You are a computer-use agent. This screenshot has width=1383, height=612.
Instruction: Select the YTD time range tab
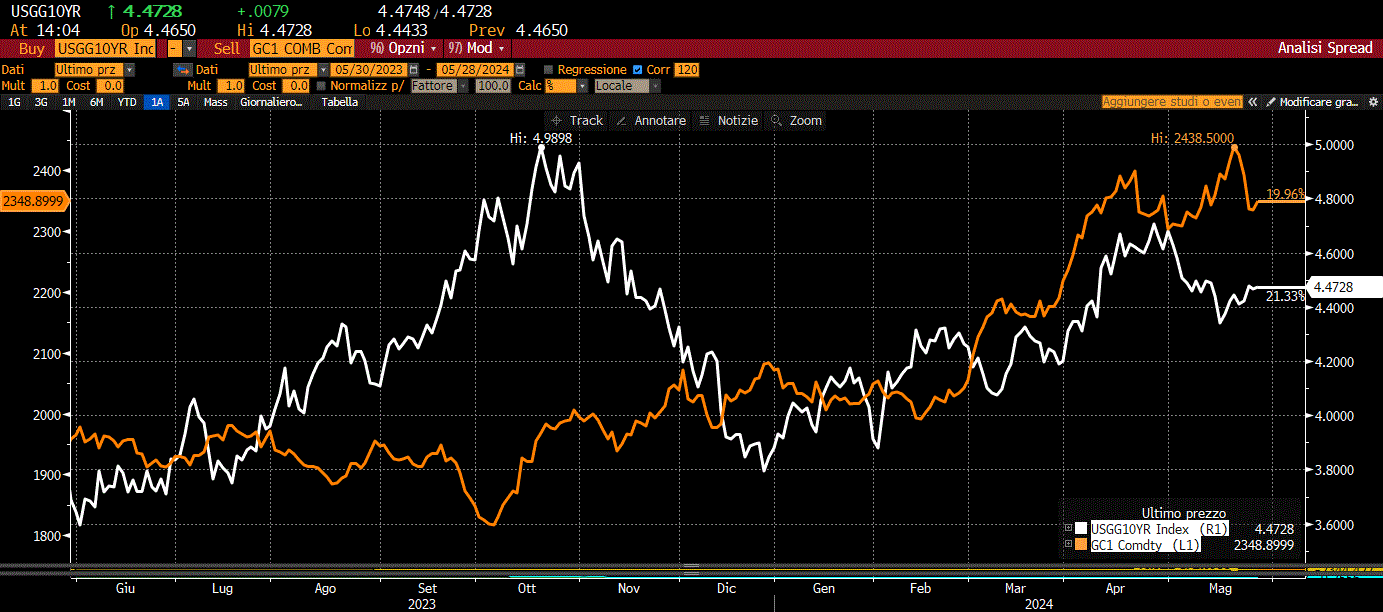127,102
